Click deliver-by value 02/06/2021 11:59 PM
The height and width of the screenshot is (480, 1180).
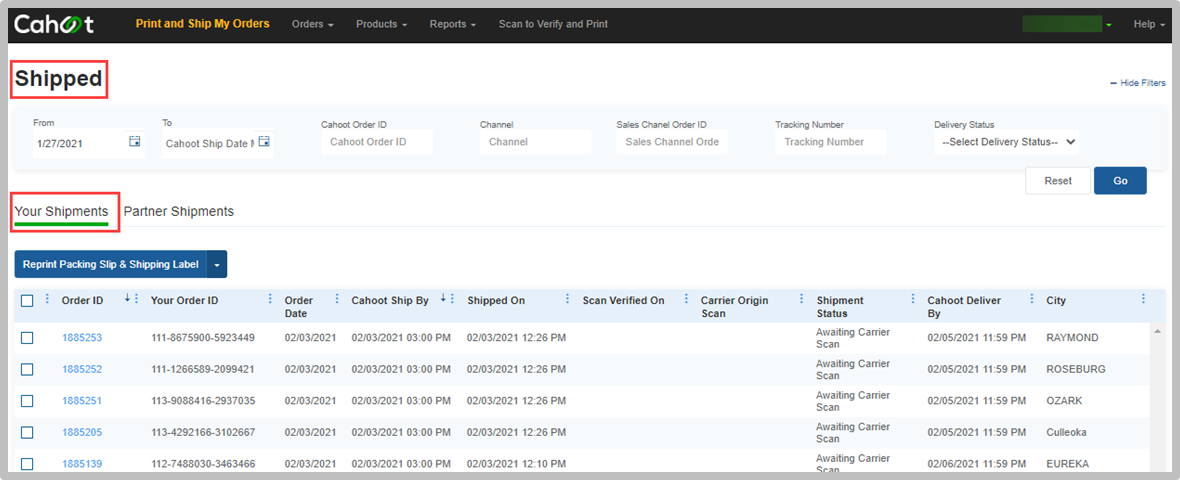[x=977, y=464]
